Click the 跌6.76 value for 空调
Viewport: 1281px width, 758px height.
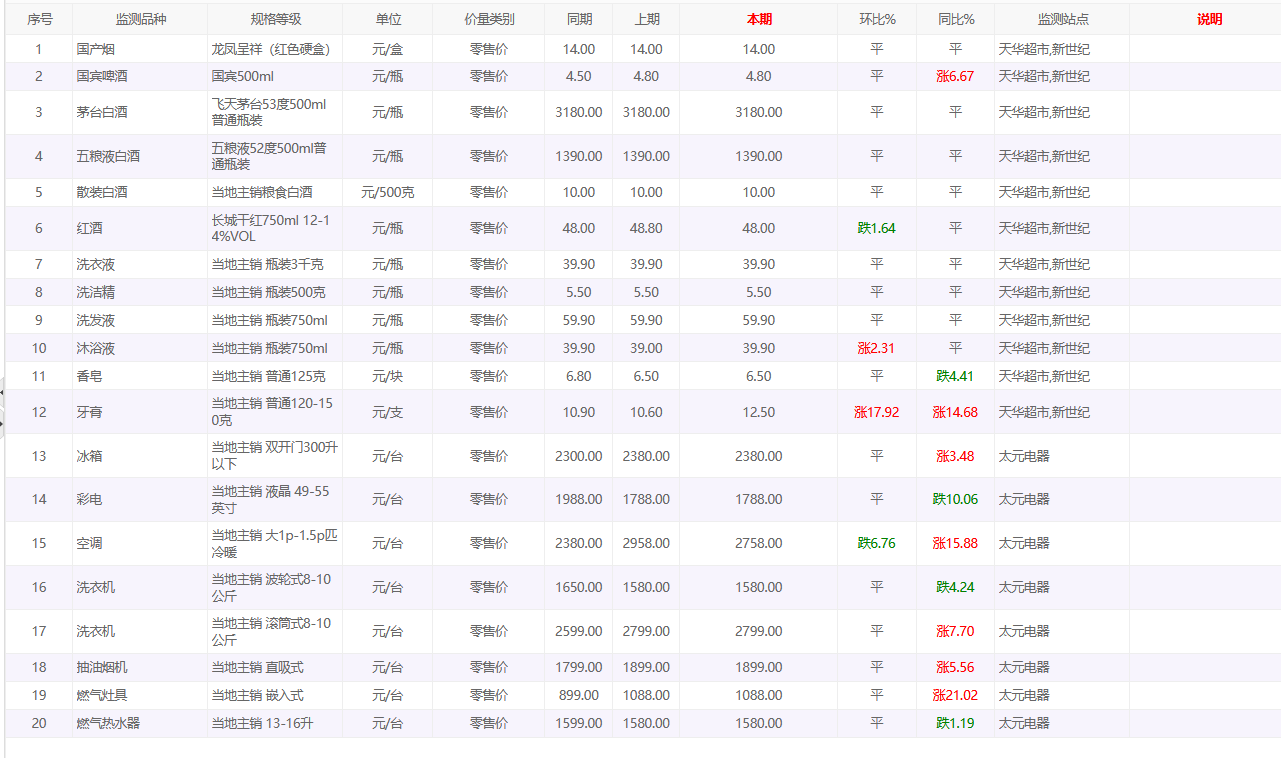[x=877, y=543]
